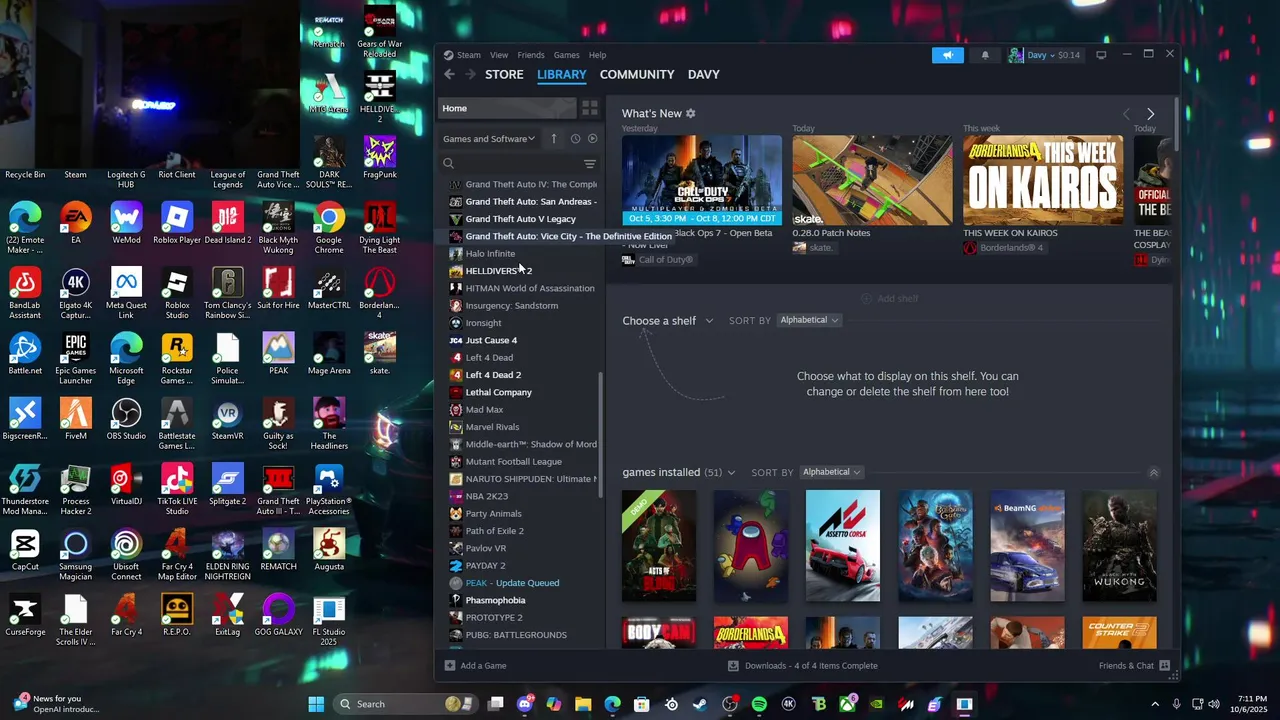Open Friends & Chat
1280x720 pixels.
pos(1134,666)
